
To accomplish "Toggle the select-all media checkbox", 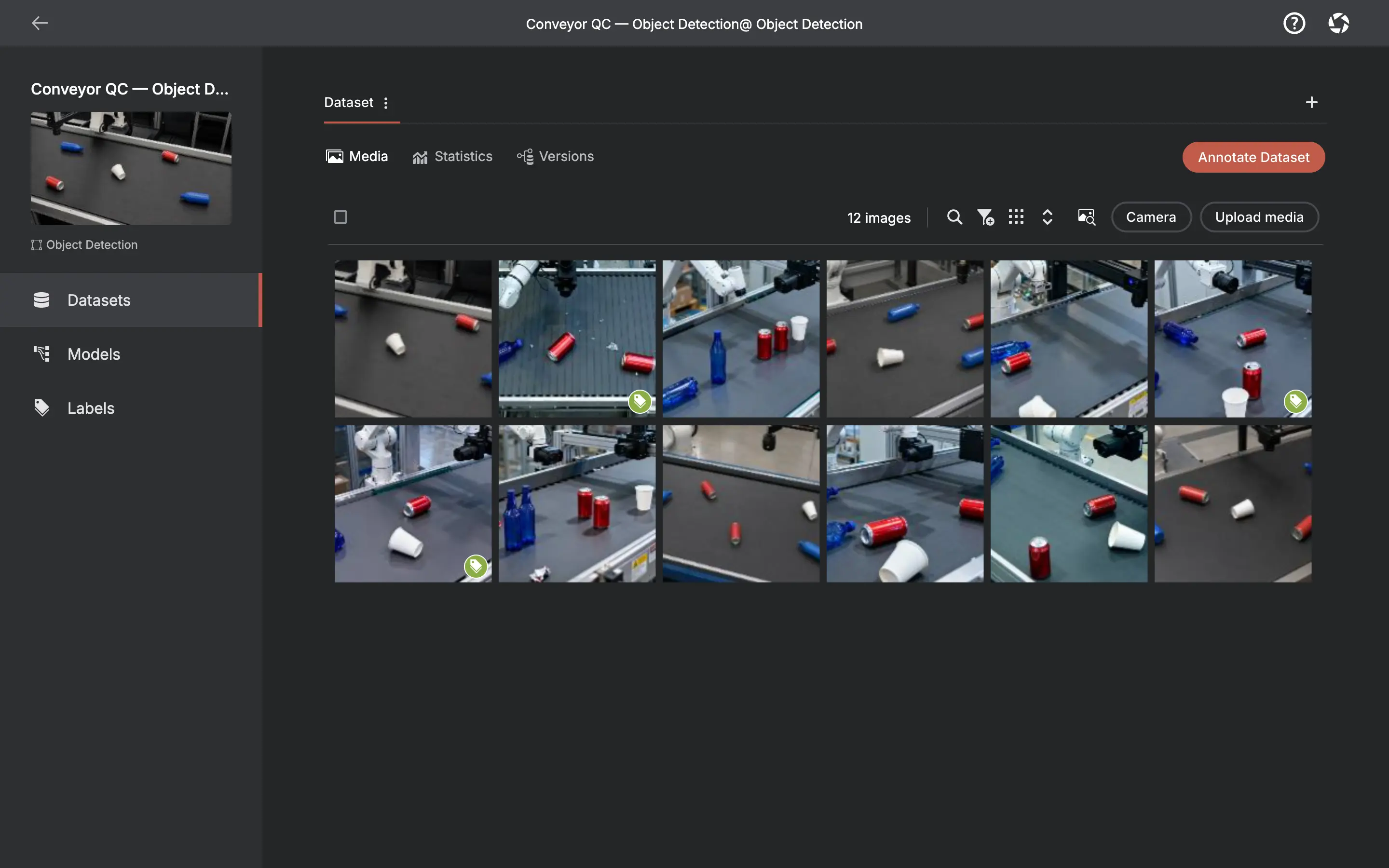I will [x=340, y=217].
